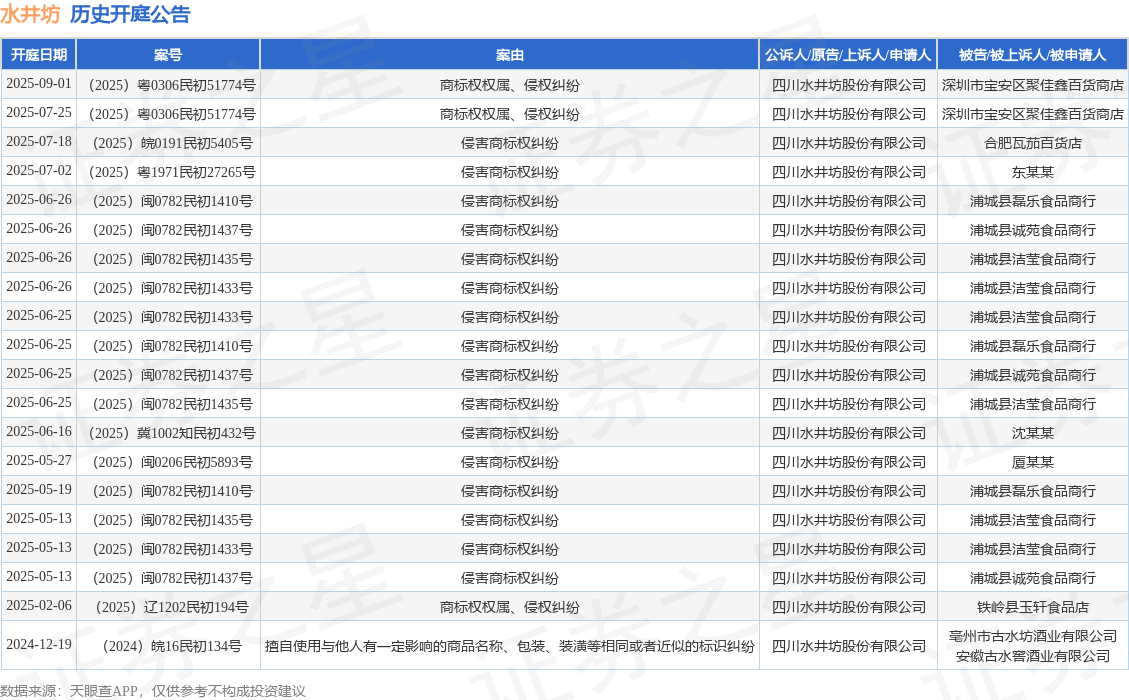The image size is (1129, 700).
Task: Click case 闽0782民初1410号 in 2025-05-19 row
Action: [172, 491]
